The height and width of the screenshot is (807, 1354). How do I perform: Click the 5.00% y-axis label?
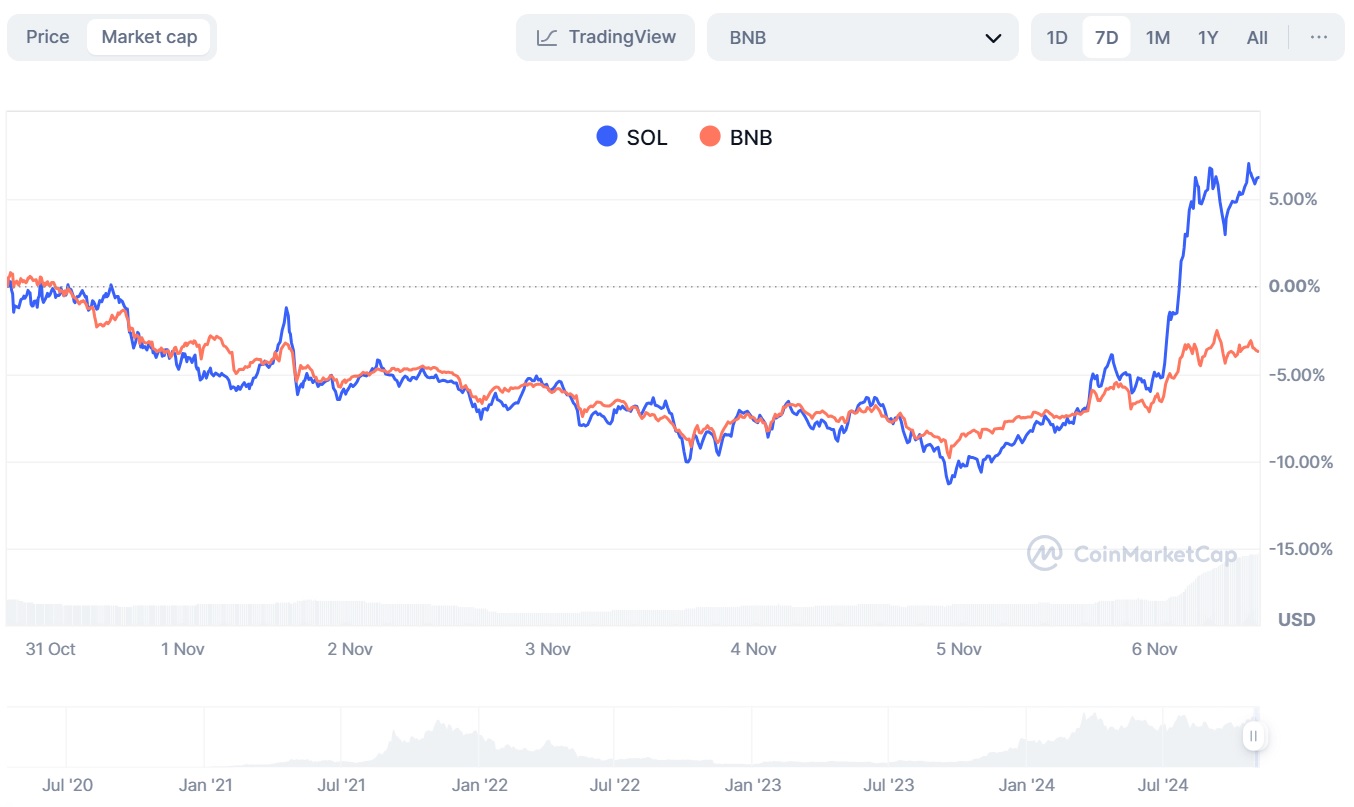(x=1294, y=199)
